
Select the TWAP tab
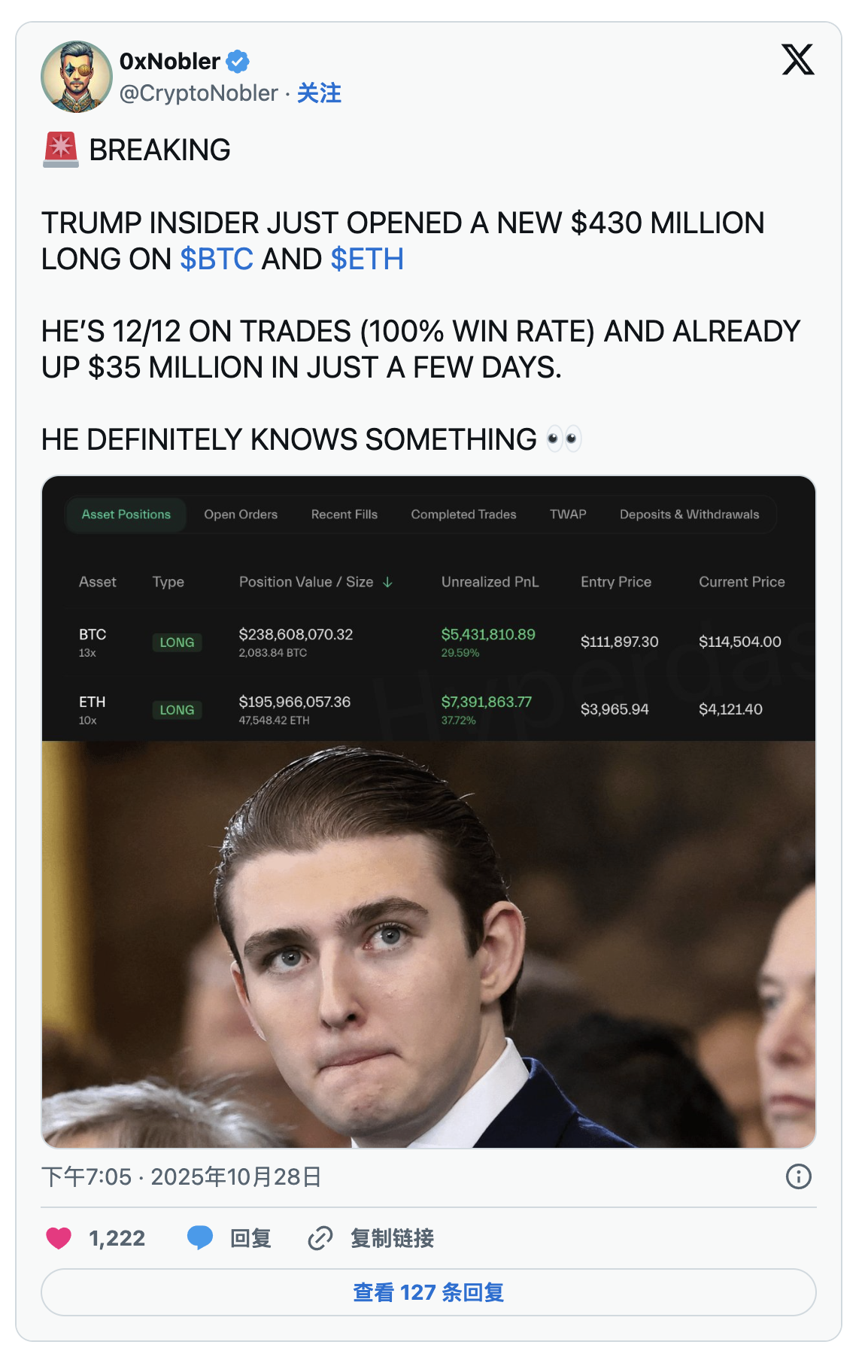coord(568,514)
